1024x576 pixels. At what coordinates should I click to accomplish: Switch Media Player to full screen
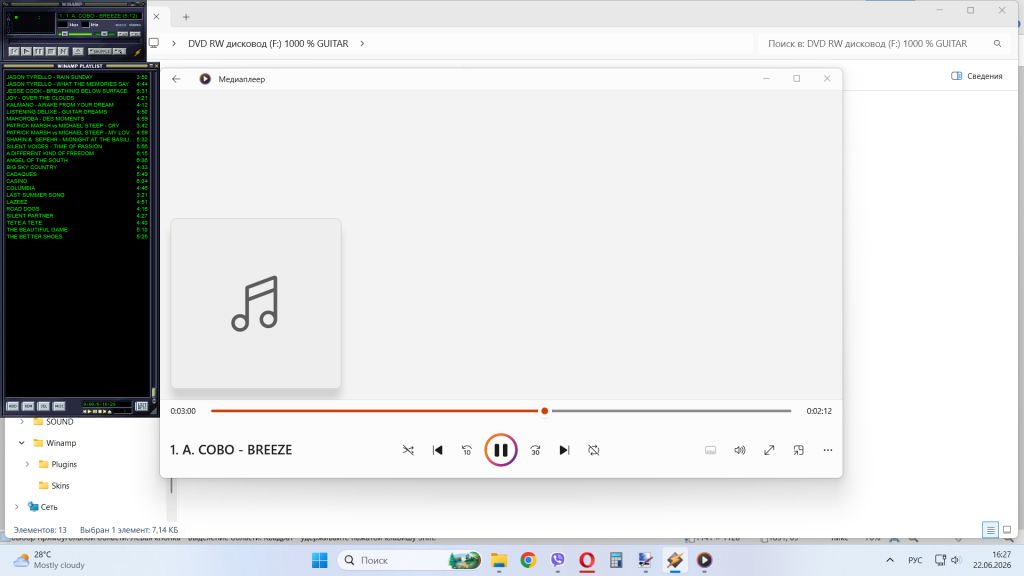tap(769, 450)
